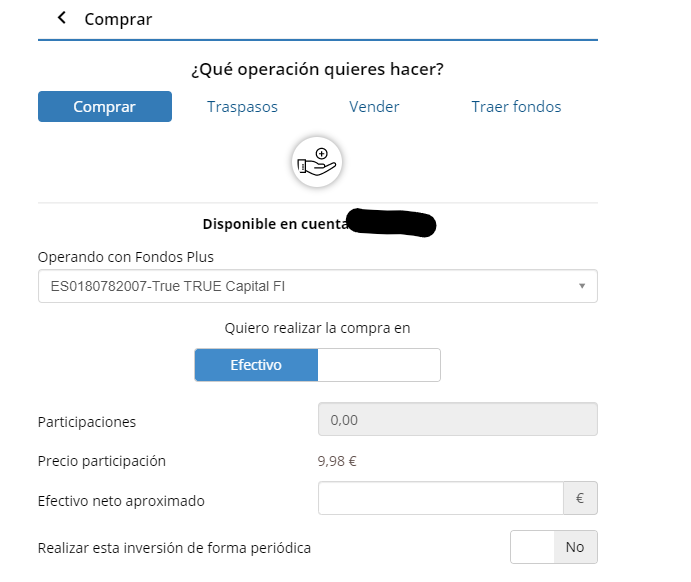The image size is (691, 582).
Task: Open the Vender tab
Action: point(374,107)
